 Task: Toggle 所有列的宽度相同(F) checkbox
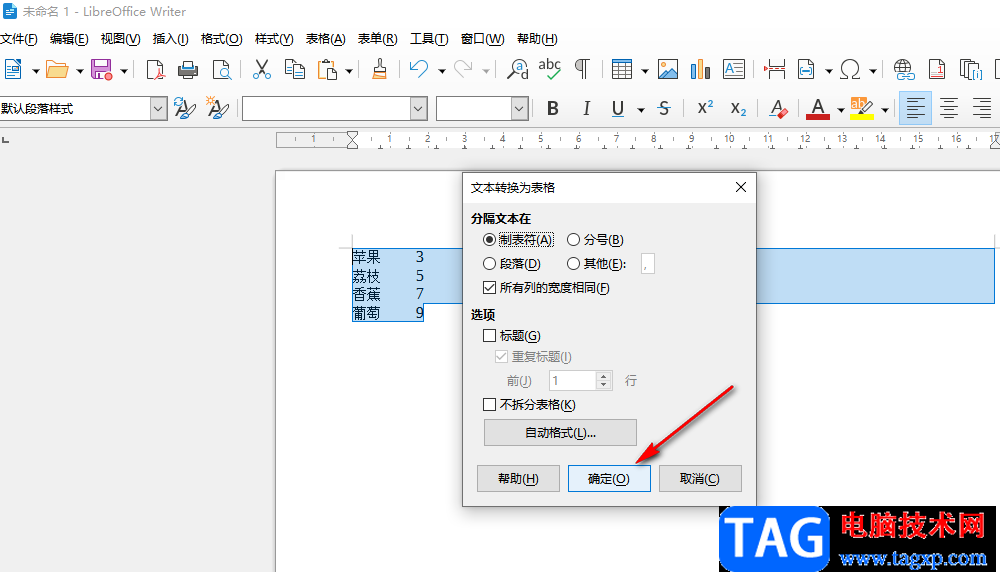click(546, 288)
